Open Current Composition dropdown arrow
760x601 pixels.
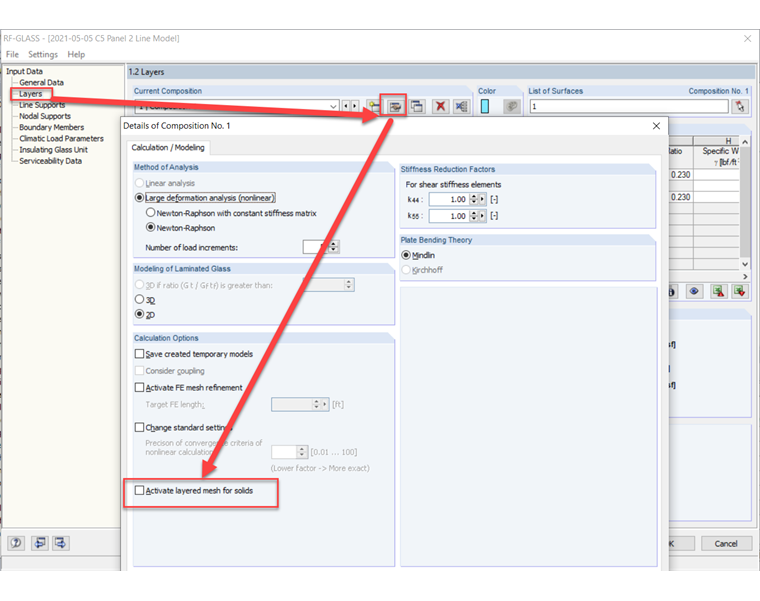pyautogui.click(x=333, y=106)
